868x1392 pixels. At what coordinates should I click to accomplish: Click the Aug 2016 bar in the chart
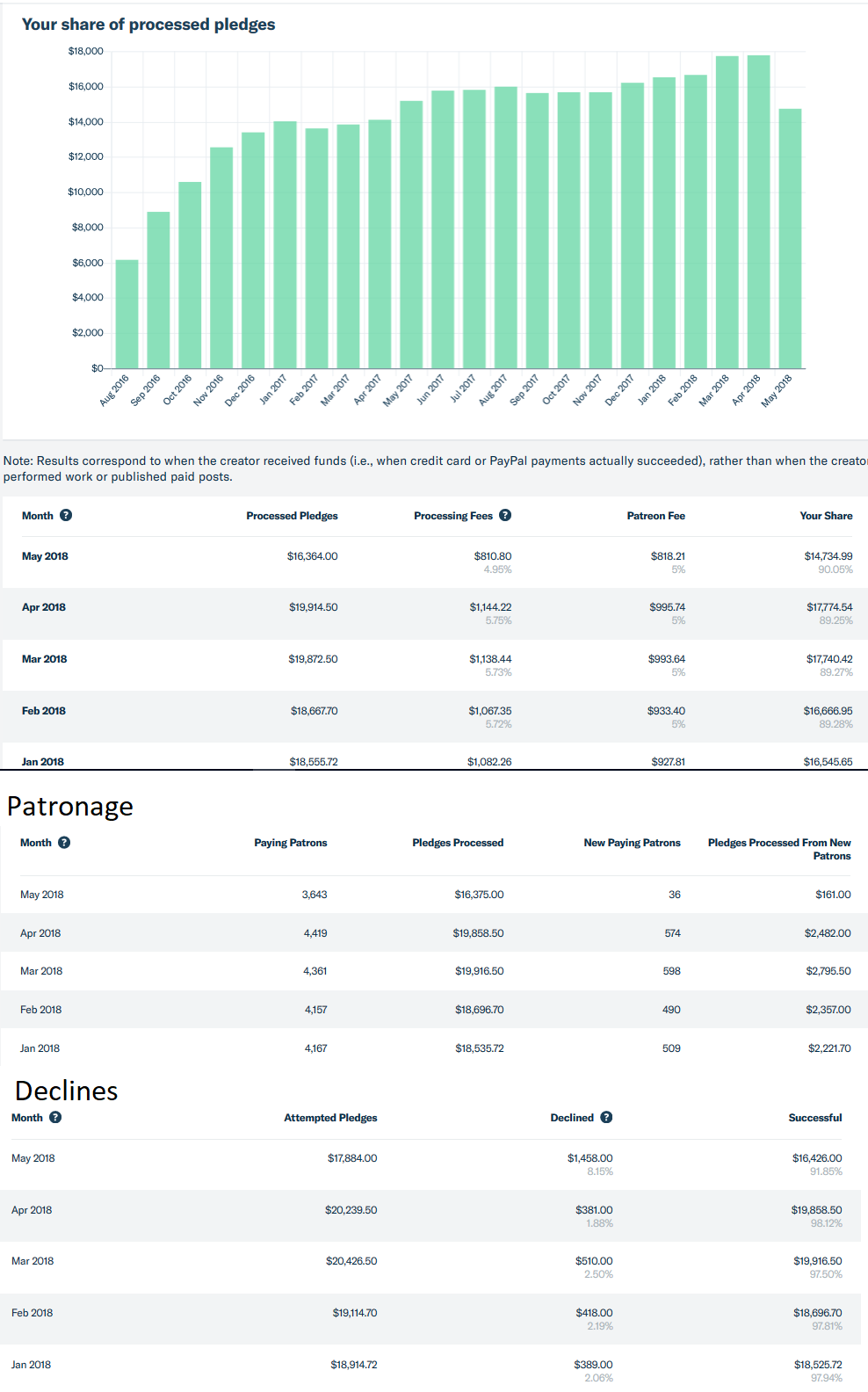pos(127,314)
